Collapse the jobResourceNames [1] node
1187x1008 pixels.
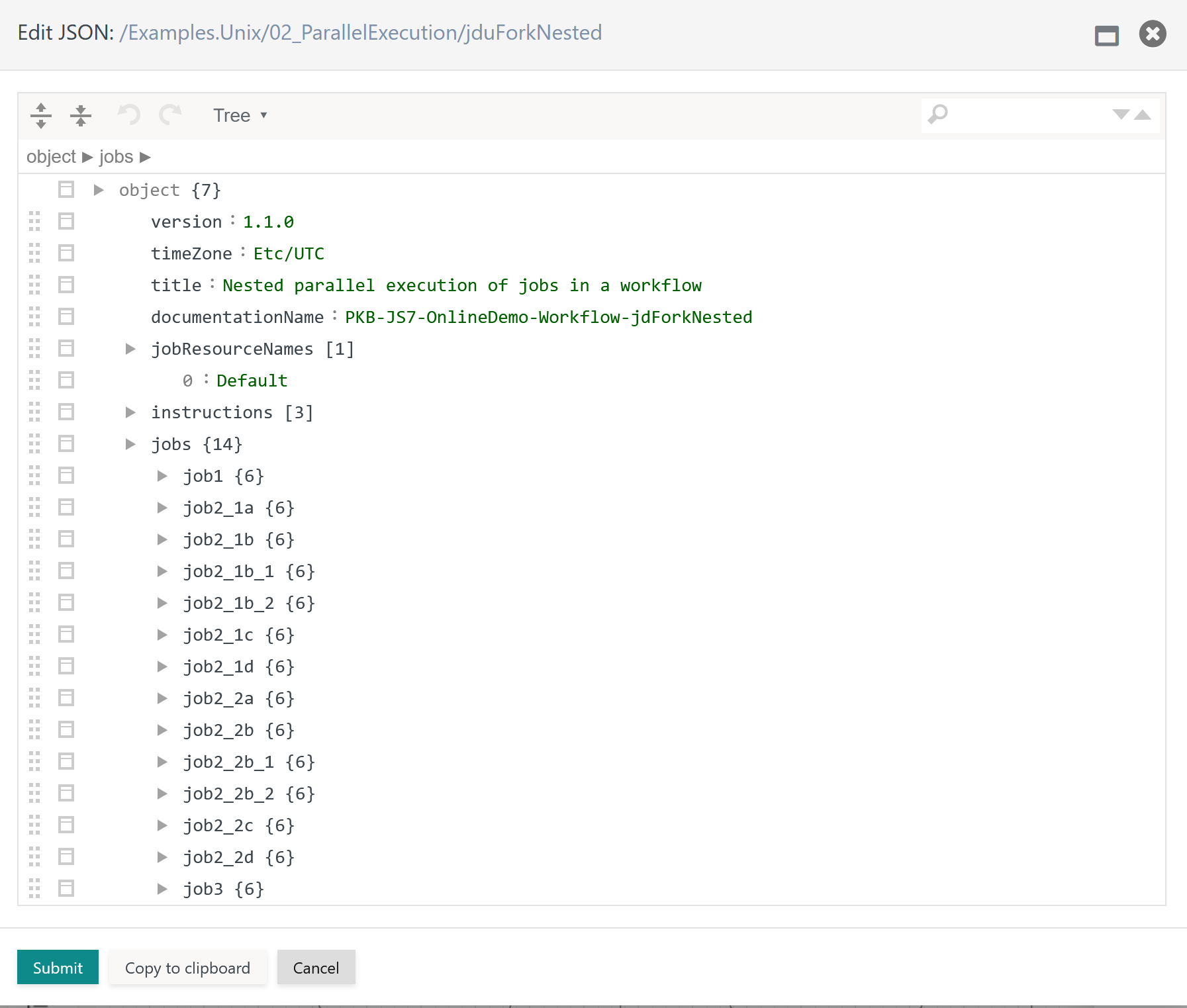pyautogui.click(x=130, y=349)
